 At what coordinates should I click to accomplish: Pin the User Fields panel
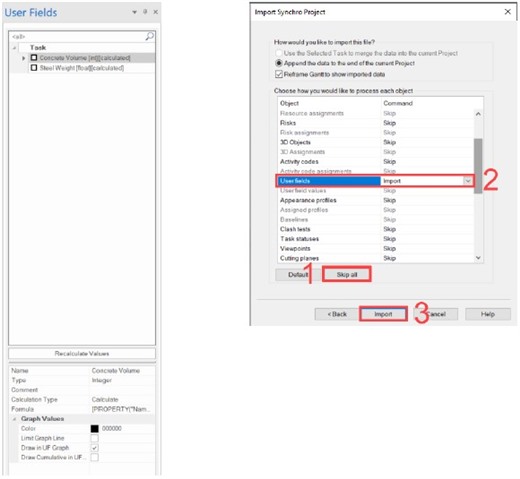pyautogui.click(x=145, y=12)
